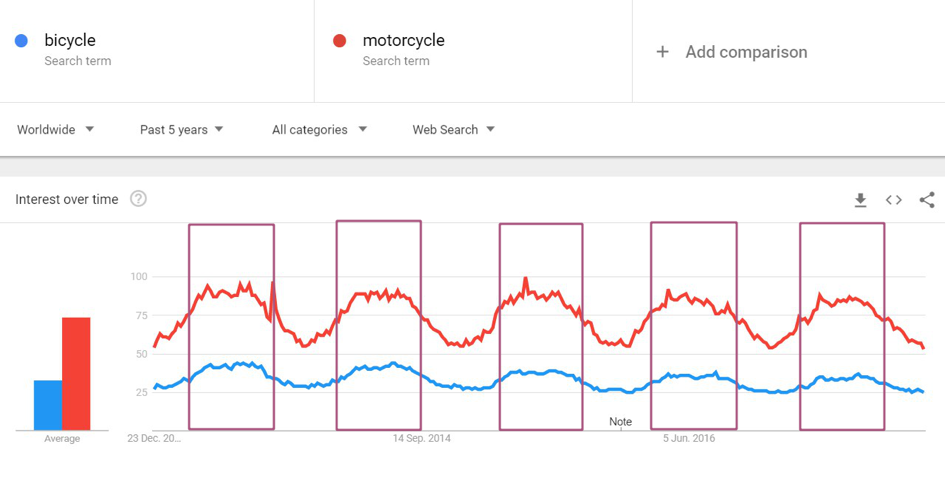Share the Interest over time chart
This screenshot has width=945, height=498.
pyautogui.click(x=927, y=200)
